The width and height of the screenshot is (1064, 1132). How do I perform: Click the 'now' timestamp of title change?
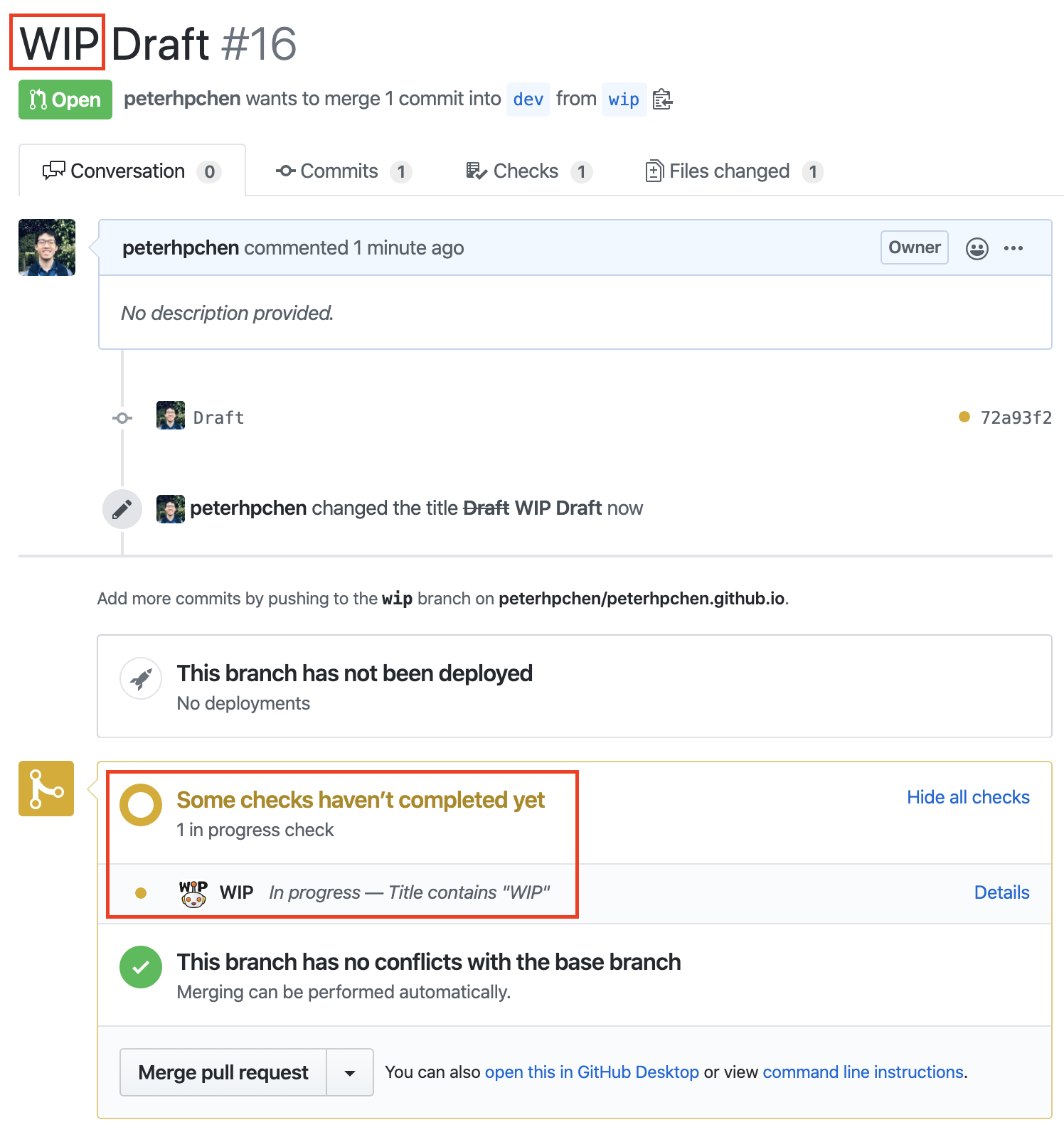625,508
